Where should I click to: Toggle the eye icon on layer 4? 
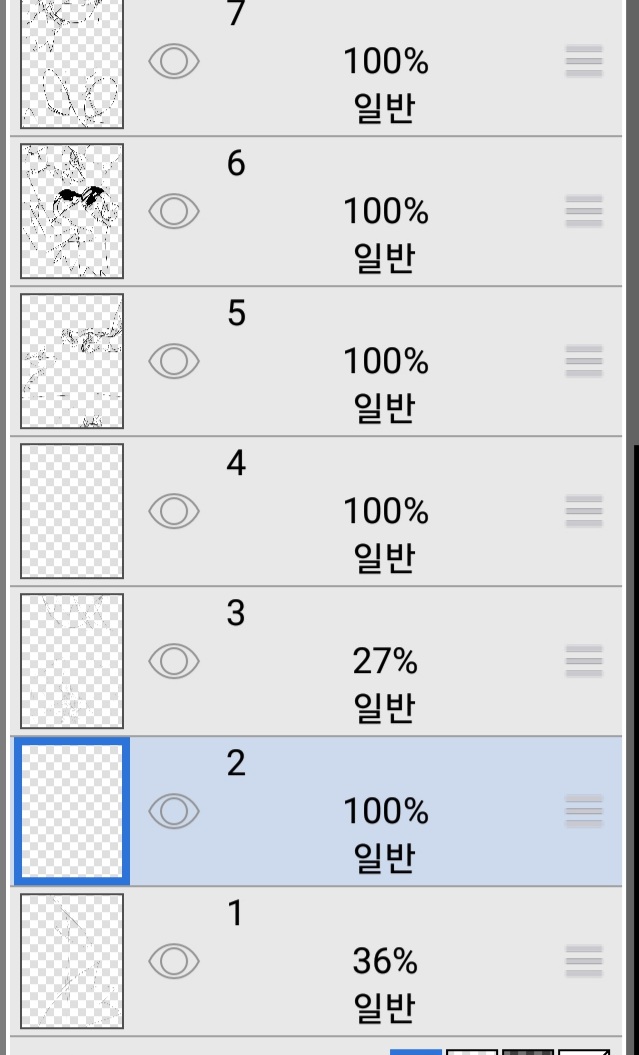[x=174, y=511]
